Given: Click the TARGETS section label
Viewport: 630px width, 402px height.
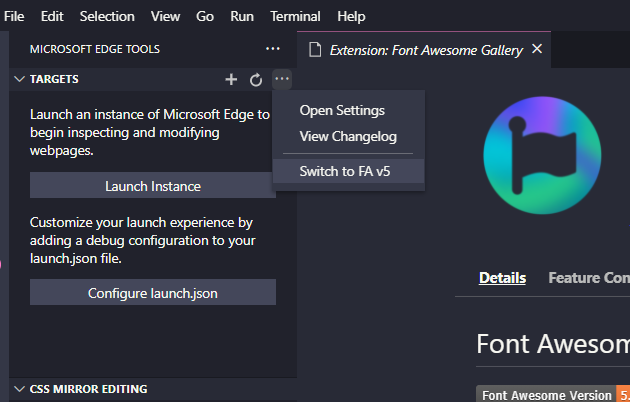Looking at the screenshot, I should (54, 79).
